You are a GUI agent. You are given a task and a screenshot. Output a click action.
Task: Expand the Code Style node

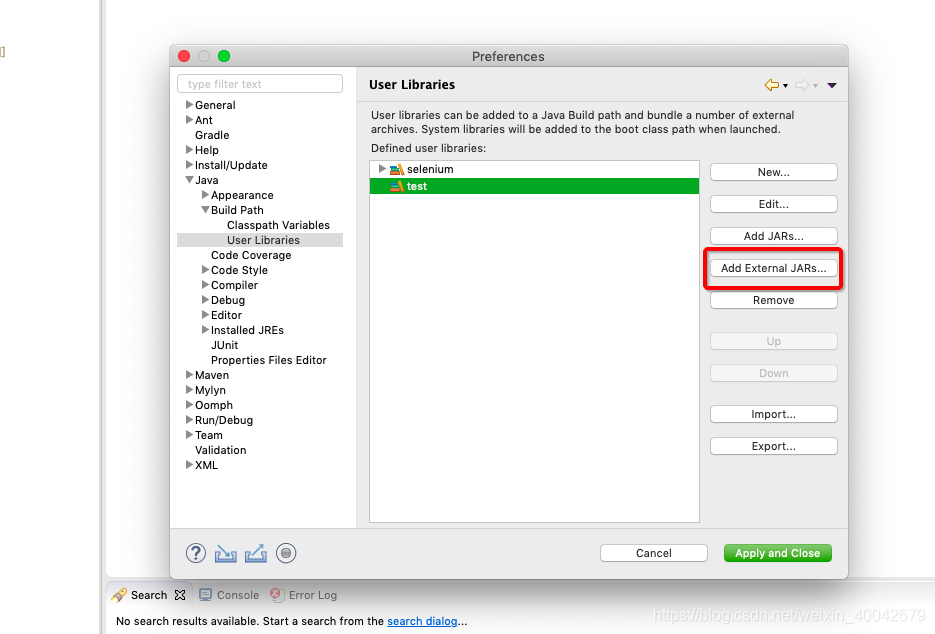point(205,270)
